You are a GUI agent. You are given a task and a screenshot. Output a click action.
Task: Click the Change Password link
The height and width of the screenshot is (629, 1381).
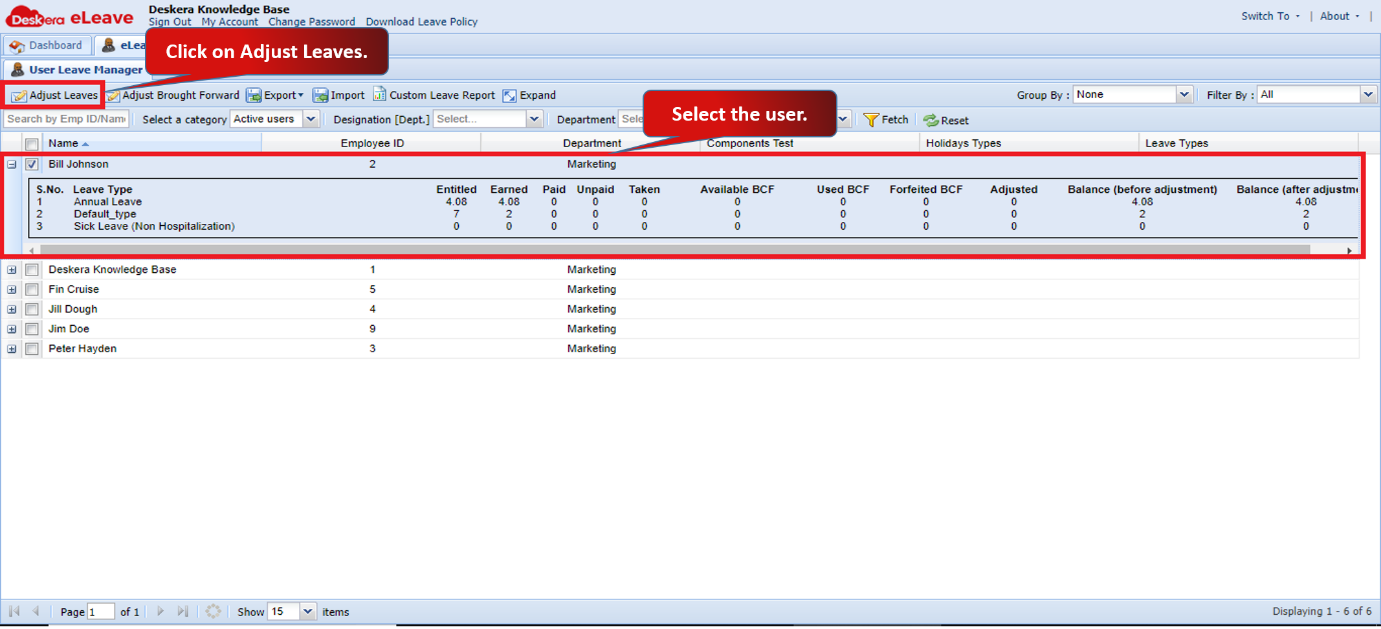click(x=311, y=22)
